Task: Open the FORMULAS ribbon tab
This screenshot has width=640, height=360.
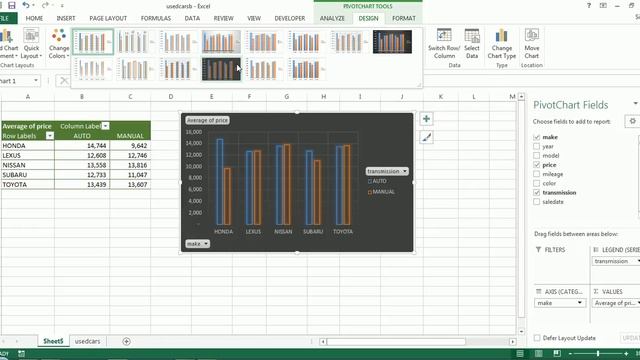Action: [156, 18]
